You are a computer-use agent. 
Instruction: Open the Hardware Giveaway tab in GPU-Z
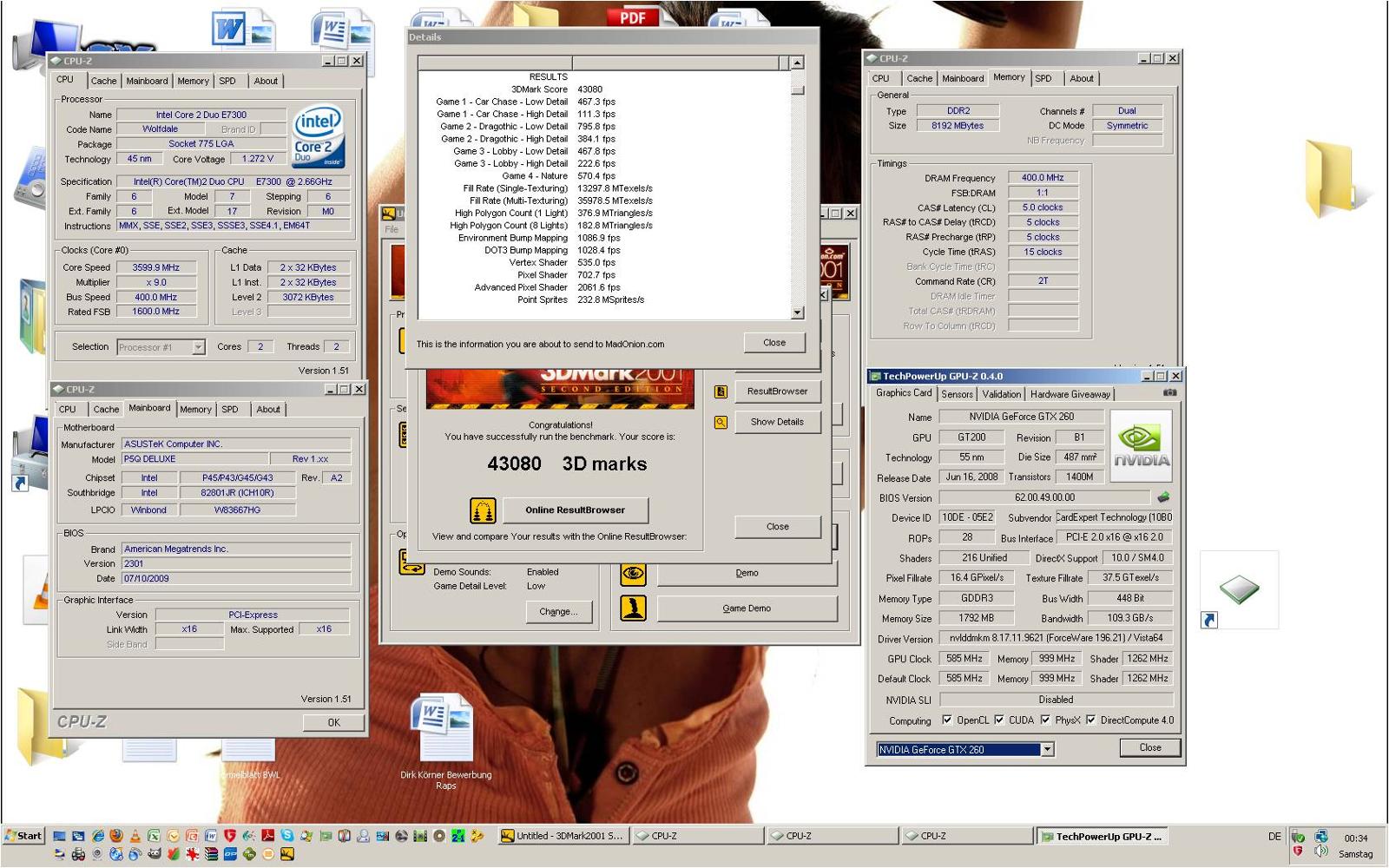1070,394
